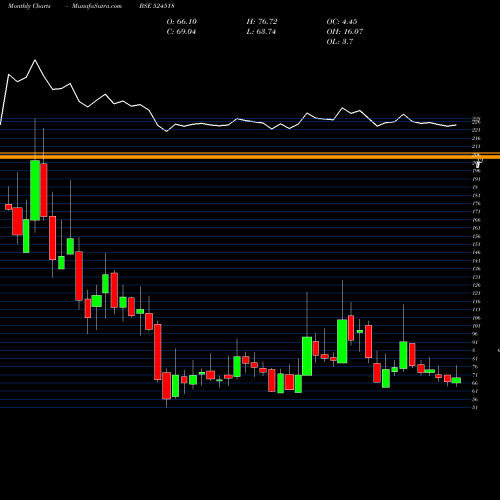Image resolution: width=500 pixels, height=500 pixels.
Task: Click the 'MunafaSutra.com' site label
Action: point(97,6)
